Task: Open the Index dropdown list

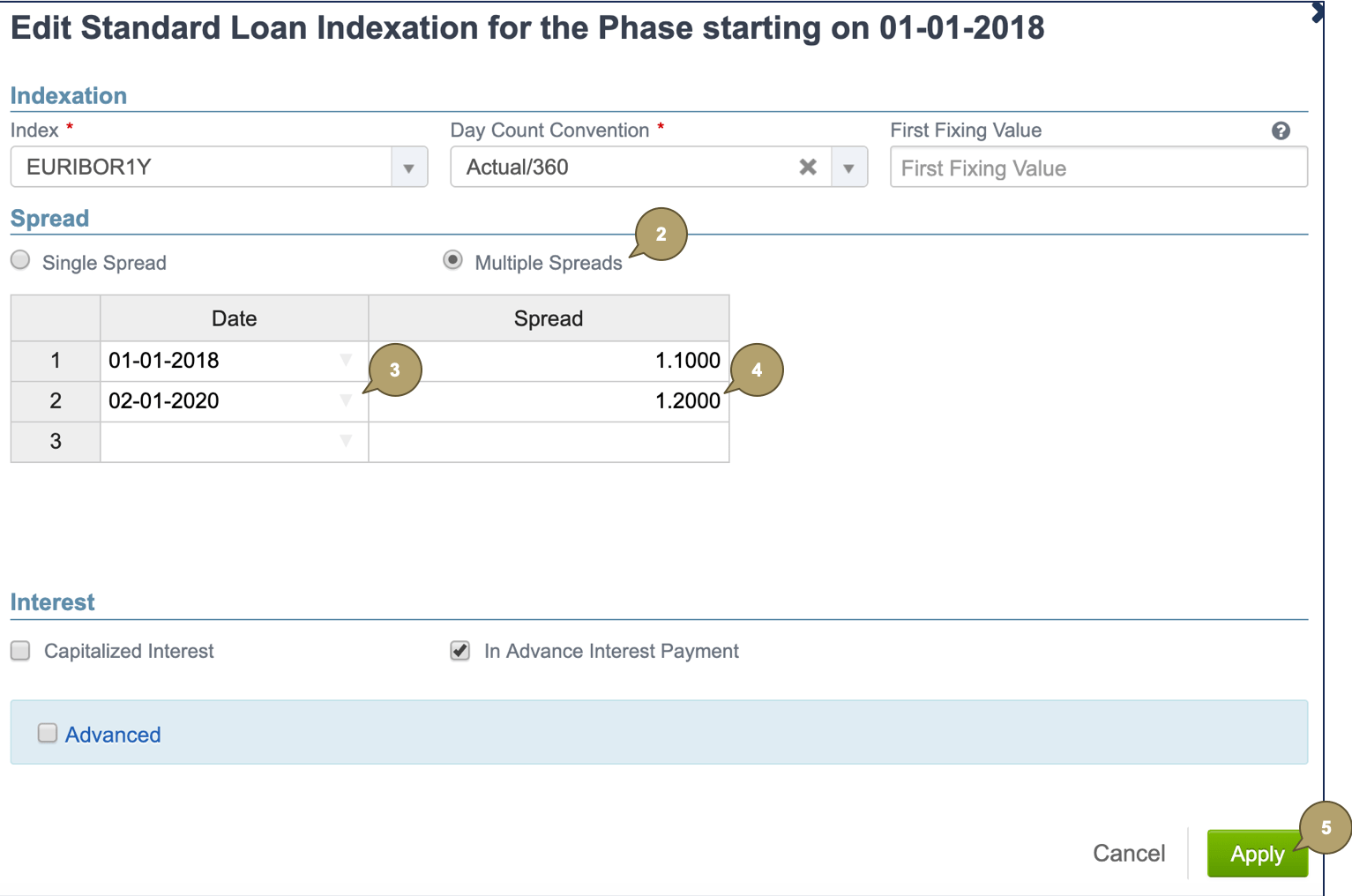Action: (x=408, y=167)
